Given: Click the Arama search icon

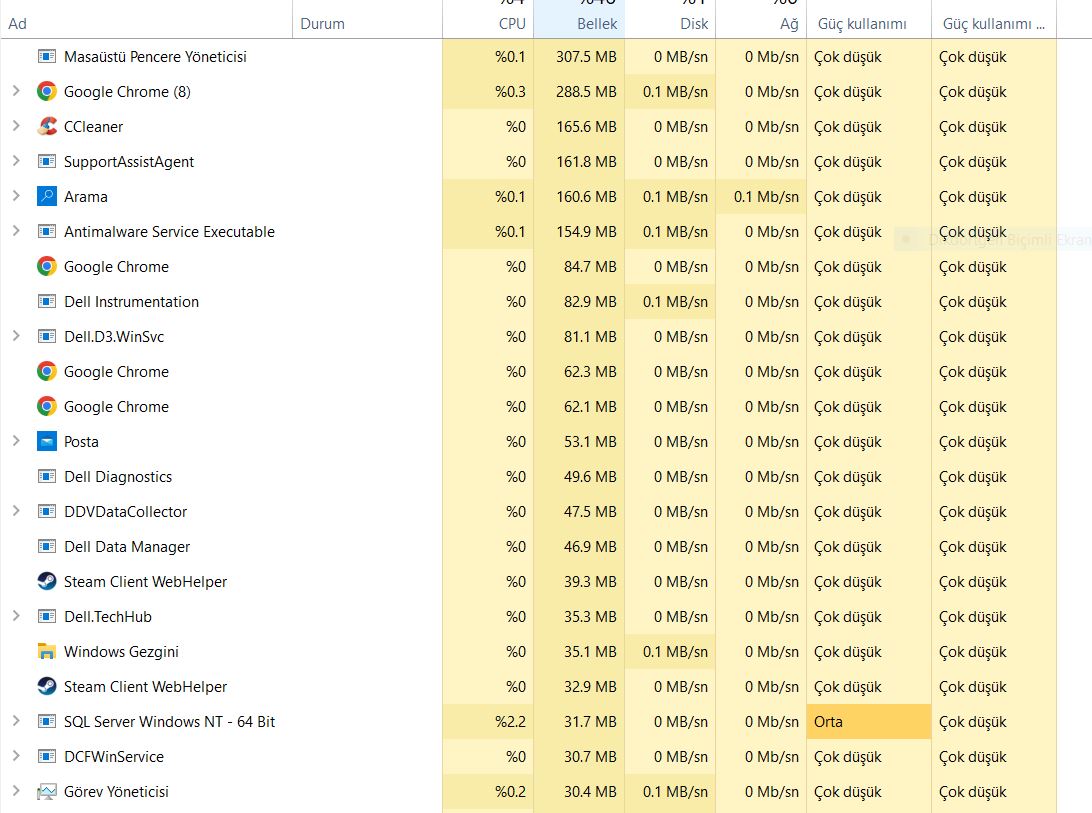Looking at the screenshot, I should pos(46,197).
